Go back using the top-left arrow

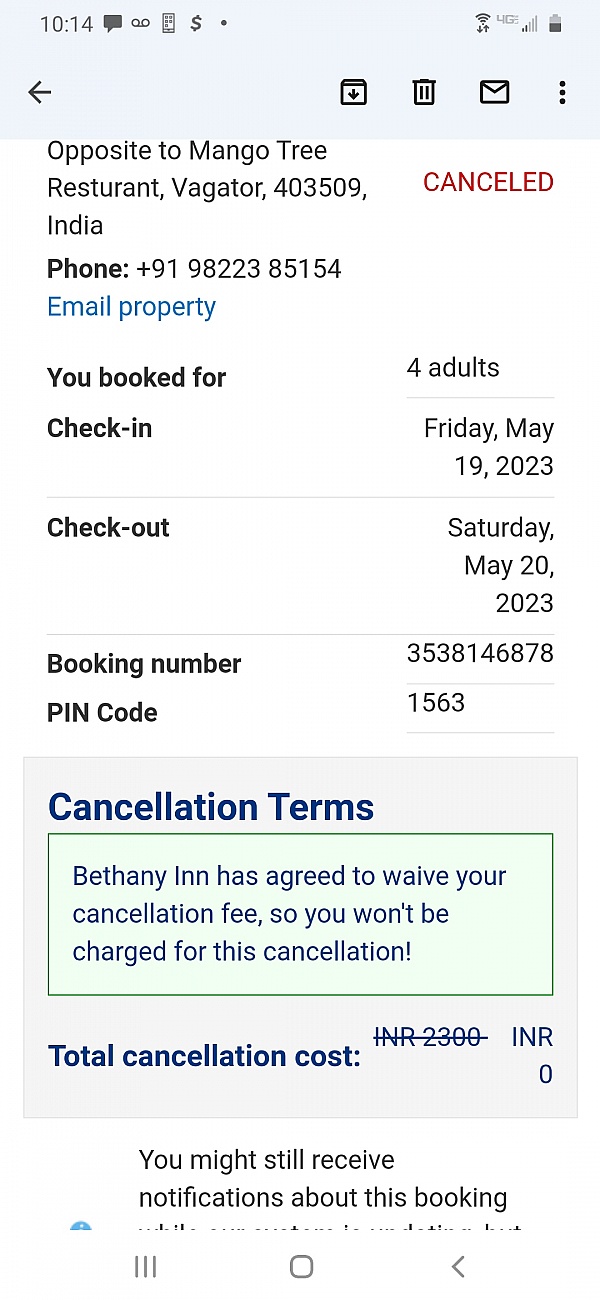(40, 93)
